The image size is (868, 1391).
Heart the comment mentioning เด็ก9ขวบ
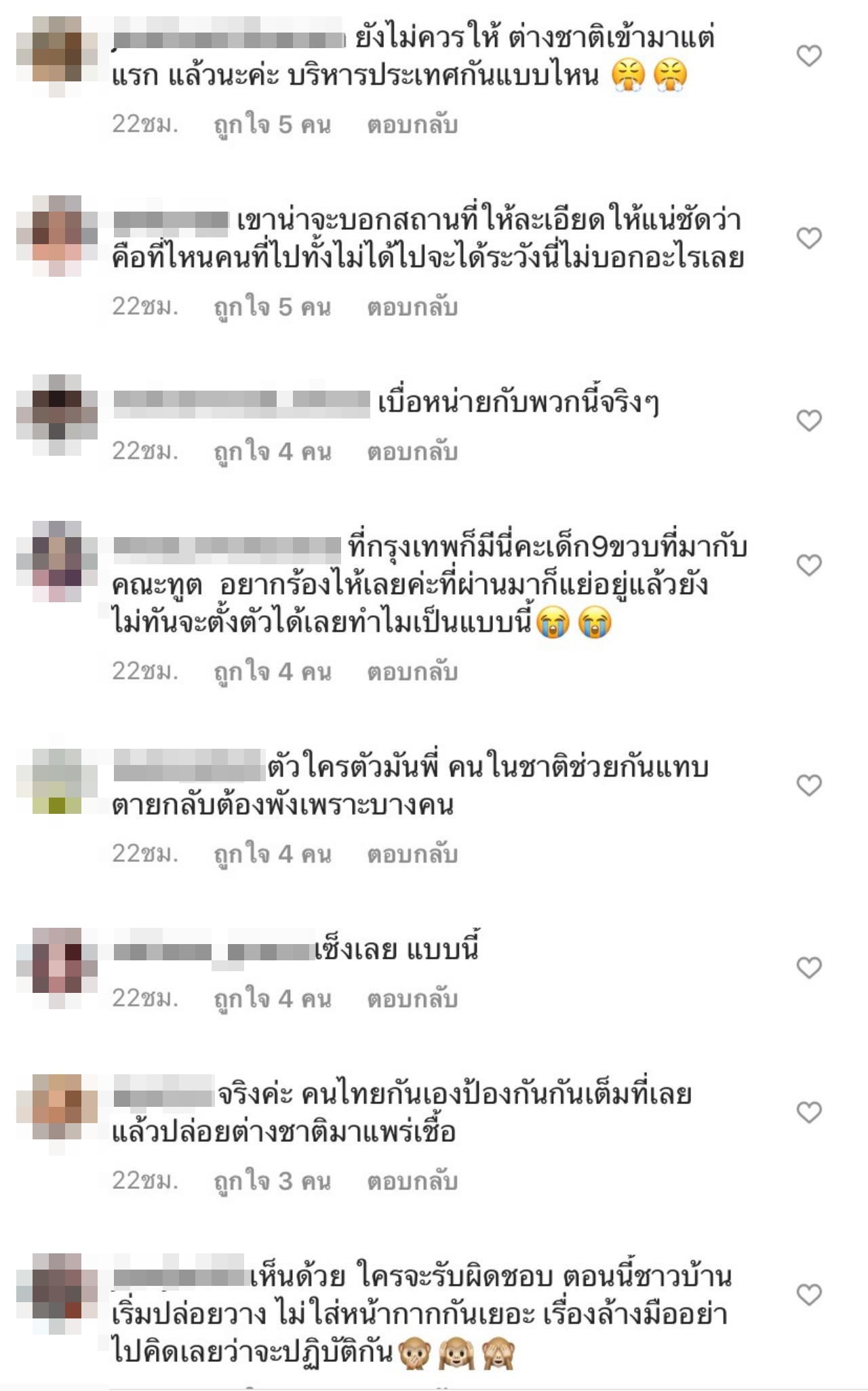pyautogui.click(x=808, y=565)
